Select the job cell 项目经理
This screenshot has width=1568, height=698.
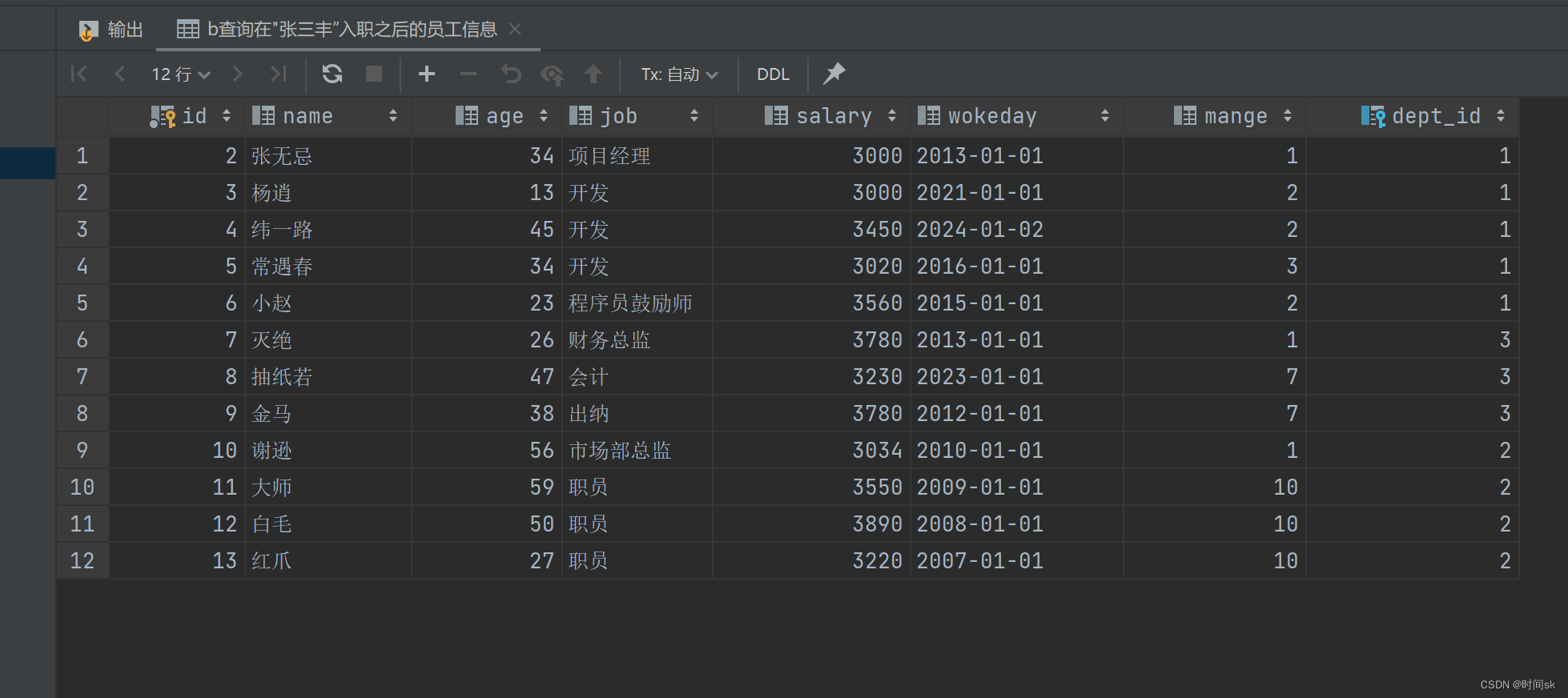tap(637, 156)
